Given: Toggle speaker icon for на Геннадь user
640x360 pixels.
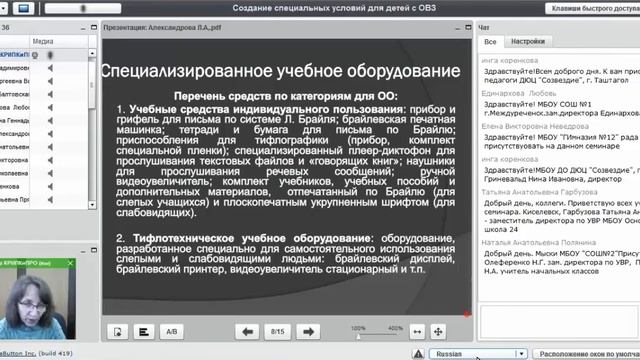Looking at the screenshot, I should click(50, 120).
